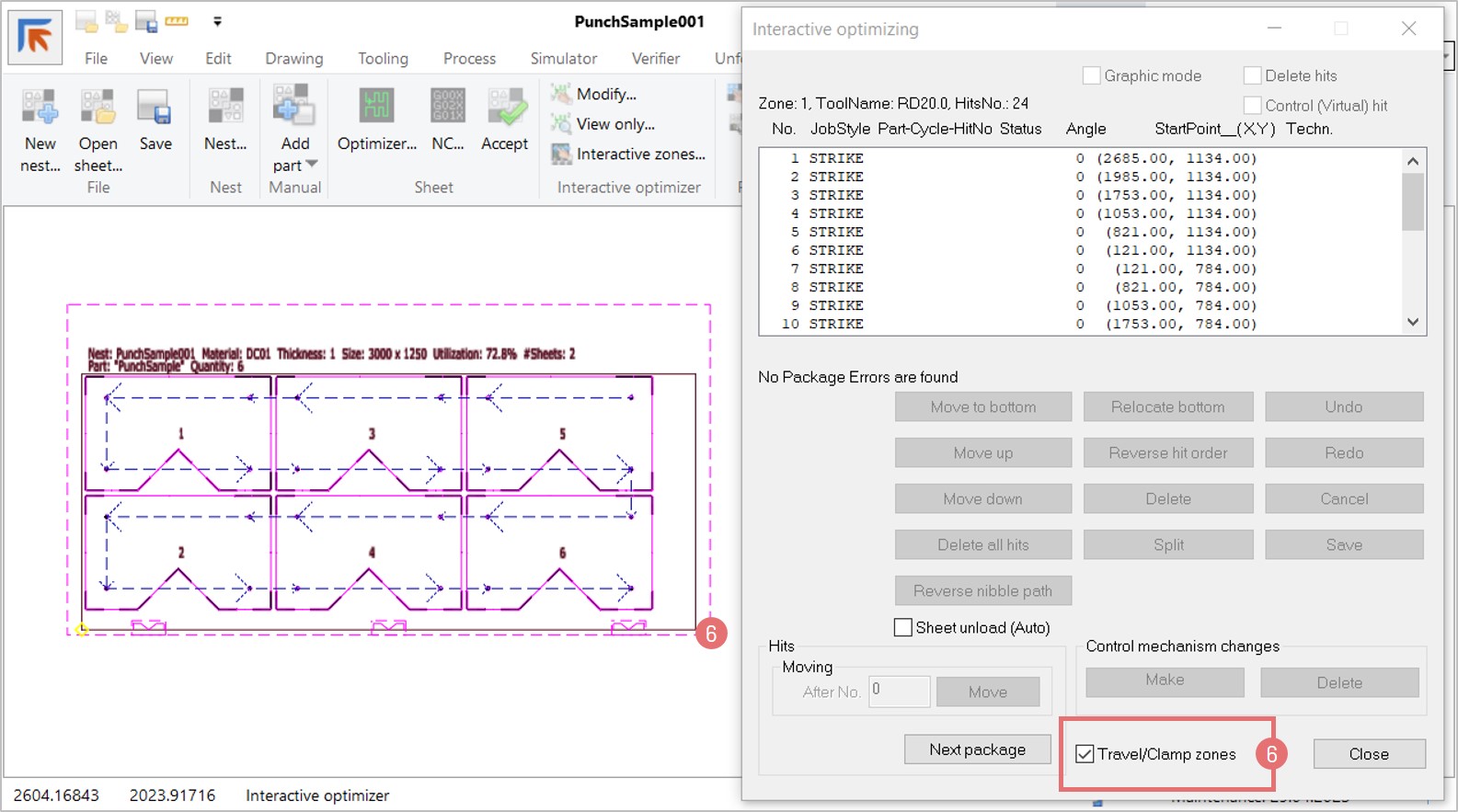Tick the Delete hits checkbox

(x=1252, y=75)
